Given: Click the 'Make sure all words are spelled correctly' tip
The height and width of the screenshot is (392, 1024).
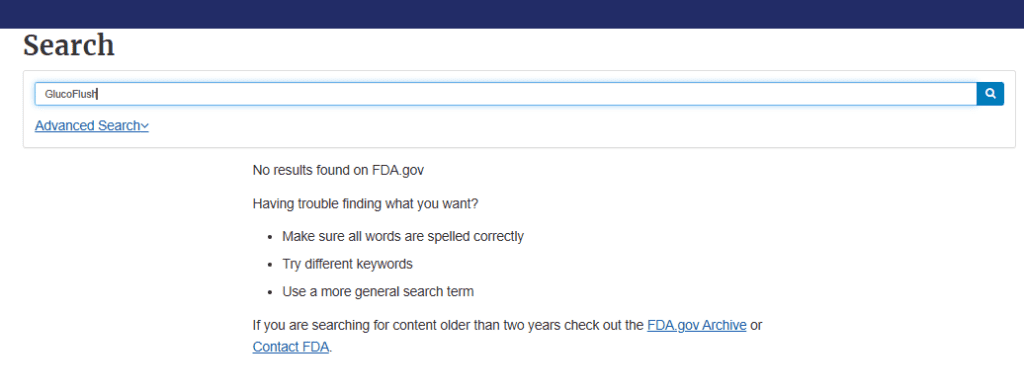Looking at the screenshot, I should point(403,237).
